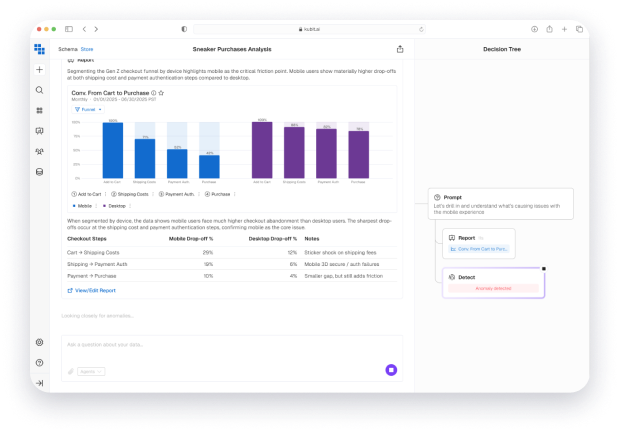Click the plus icon in the left sidebar
The width and height of the screenshot is (620, 433).
[39, 70]
